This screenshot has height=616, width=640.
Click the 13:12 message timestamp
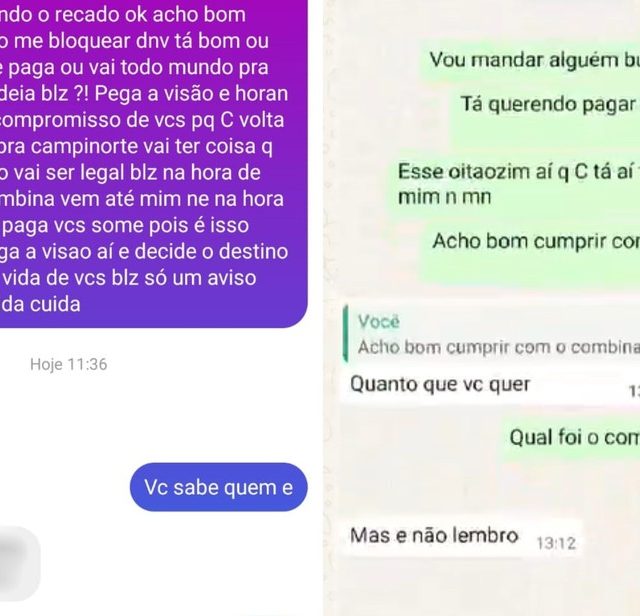(556, 543)
